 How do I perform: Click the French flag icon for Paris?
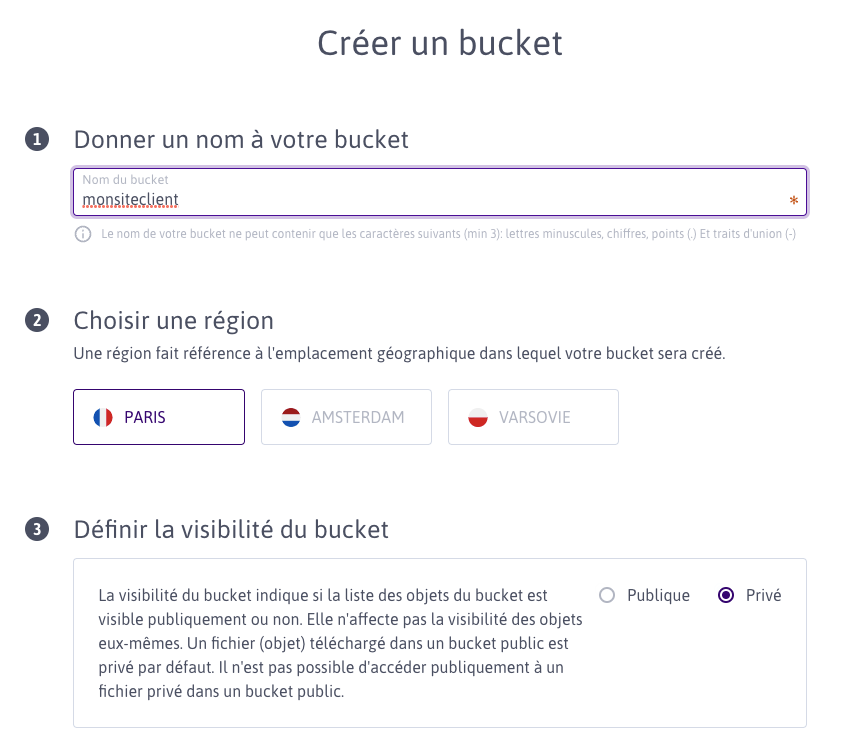[103, 417]
